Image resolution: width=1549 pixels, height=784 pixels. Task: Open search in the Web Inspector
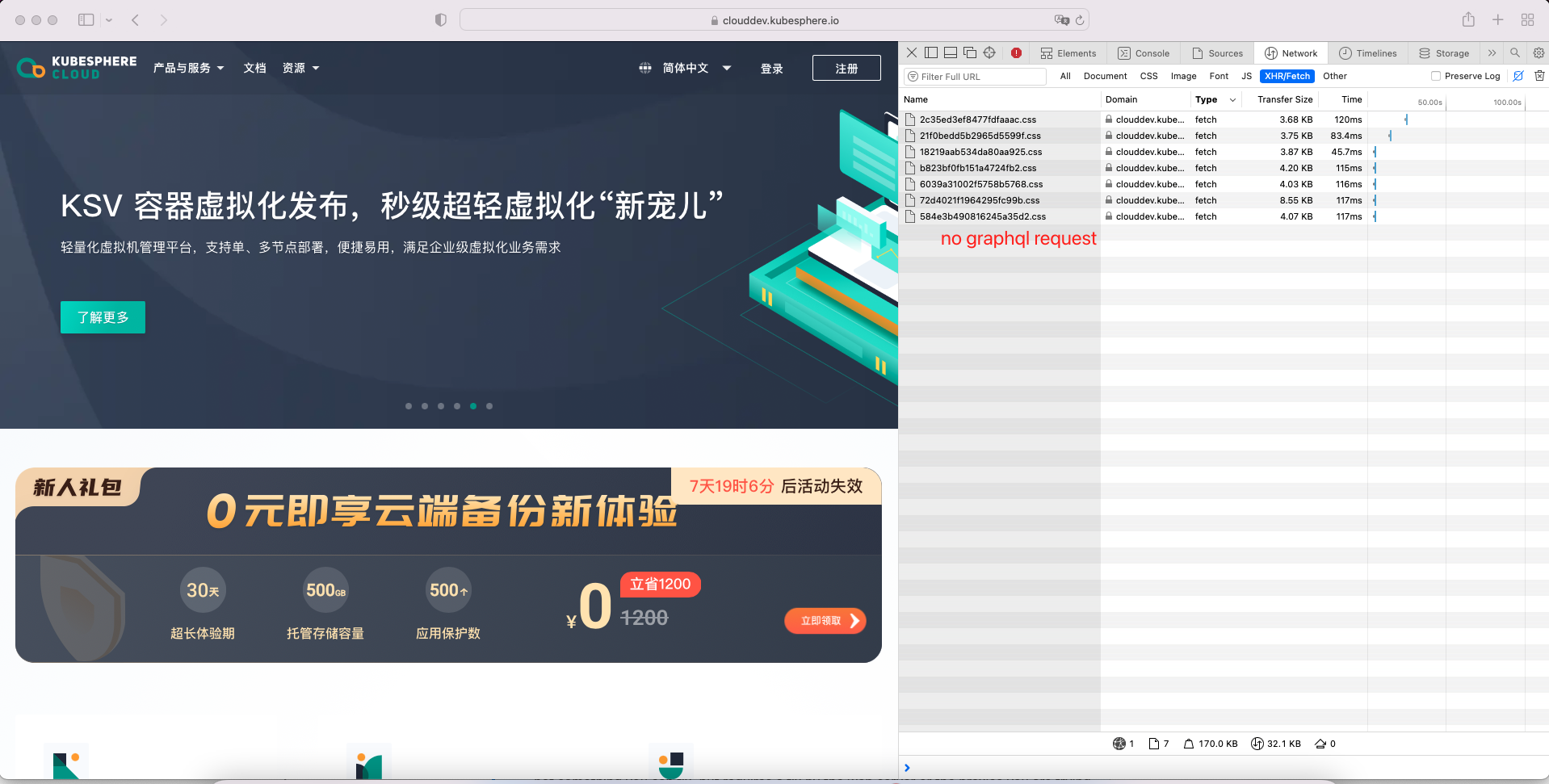(x=1514, y=52)
